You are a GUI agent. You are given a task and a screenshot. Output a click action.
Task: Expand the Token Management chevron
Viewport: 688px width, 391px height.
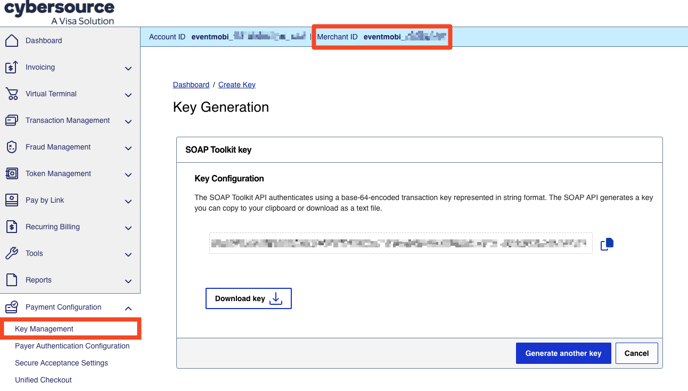(128, 175)
